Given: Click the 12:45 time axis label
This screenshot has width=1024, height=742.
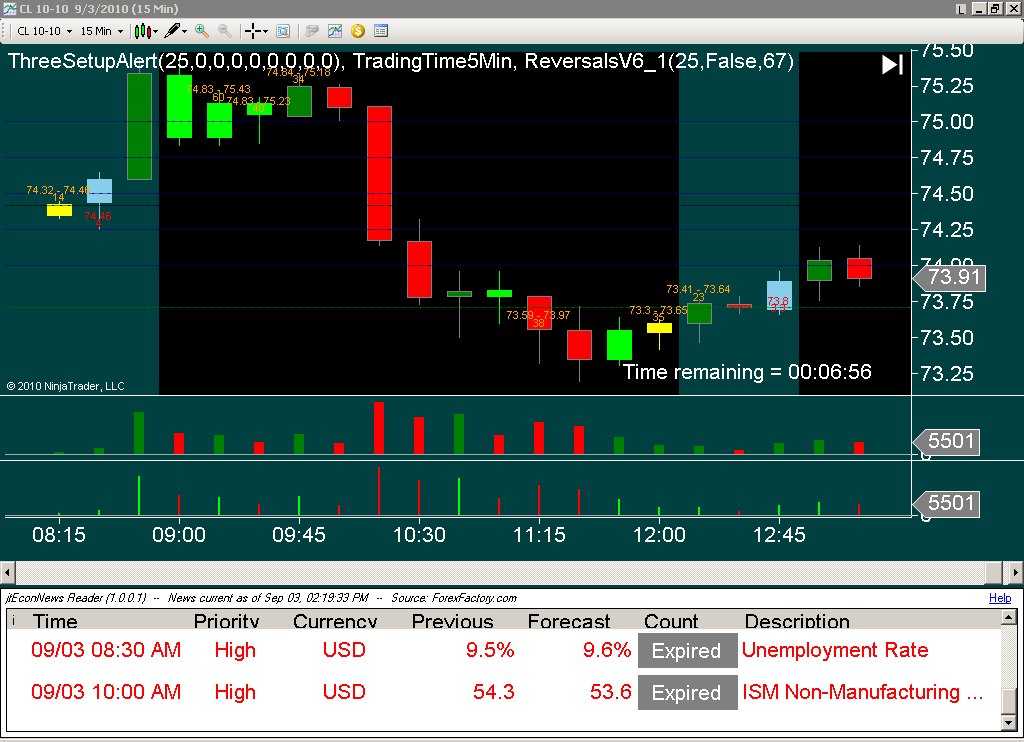Looking at the screenshot, I should click(x=779, y=535).
